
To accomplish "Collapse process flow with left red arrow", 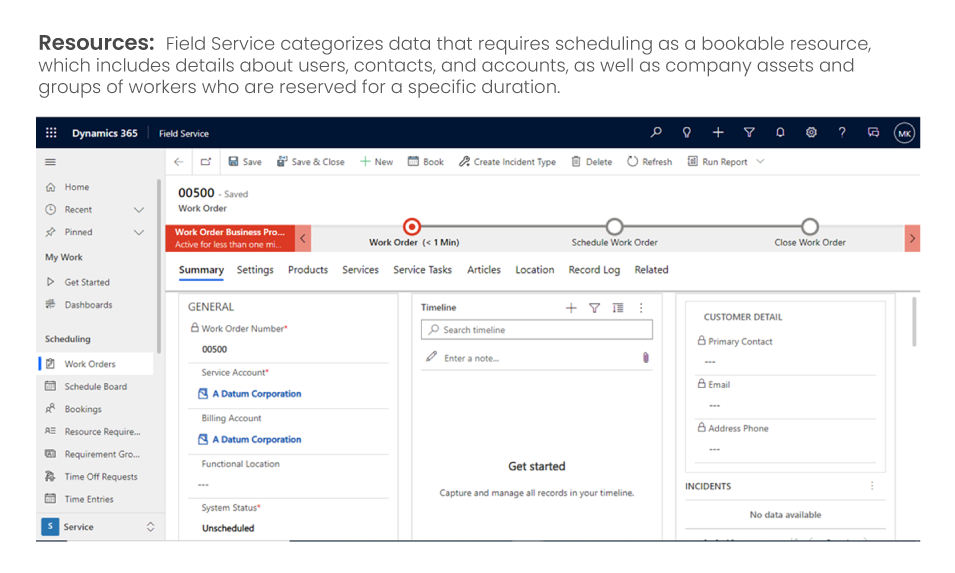I will (303, 238).
